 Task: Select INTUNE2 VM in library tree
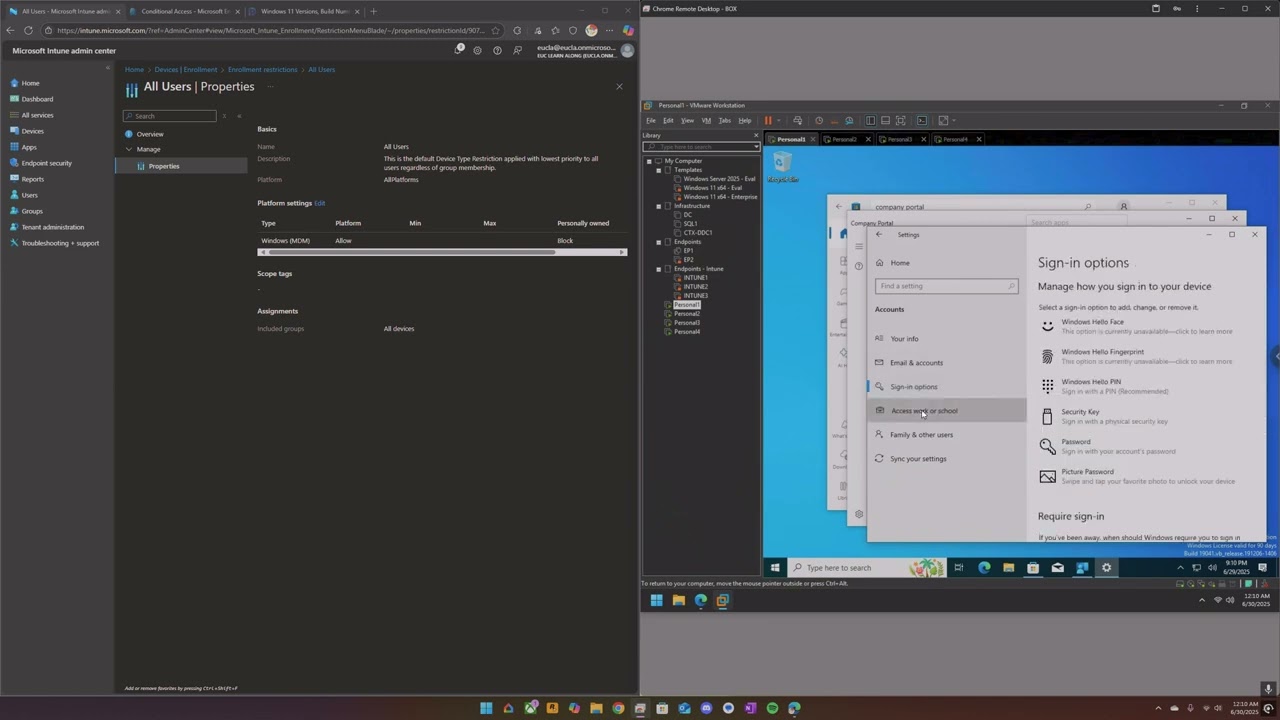[696, 287]
